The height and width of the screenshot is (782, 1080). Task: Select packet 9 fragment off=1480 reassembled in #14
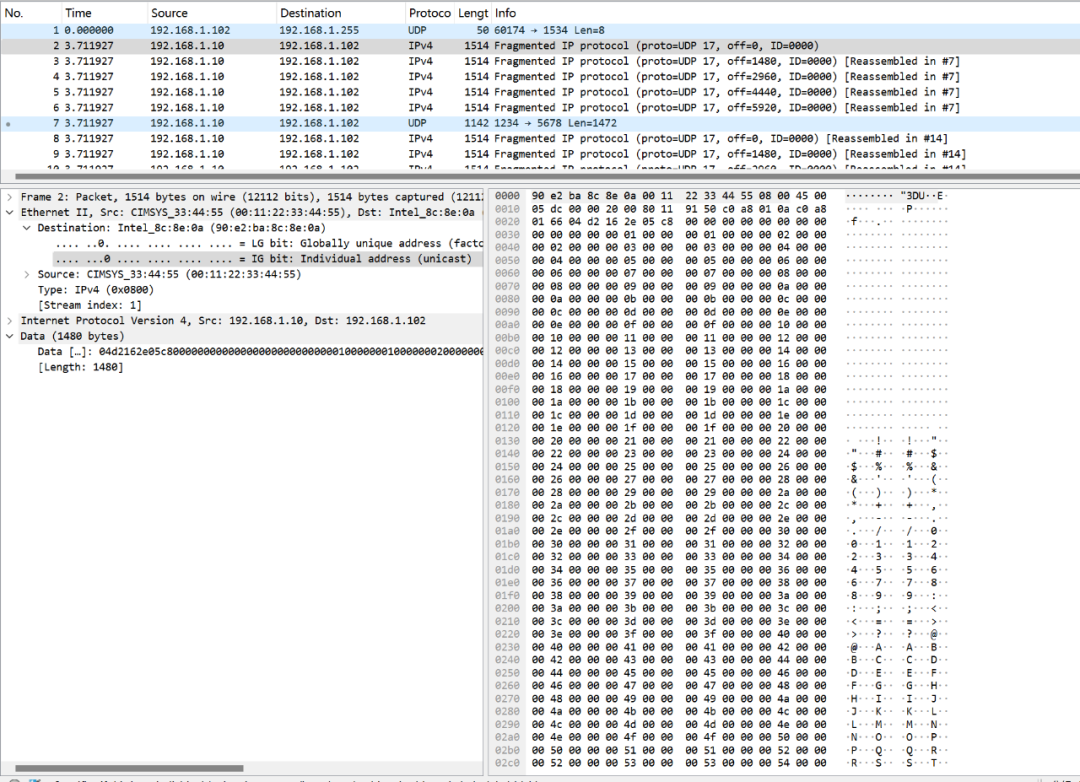[540, 154]
